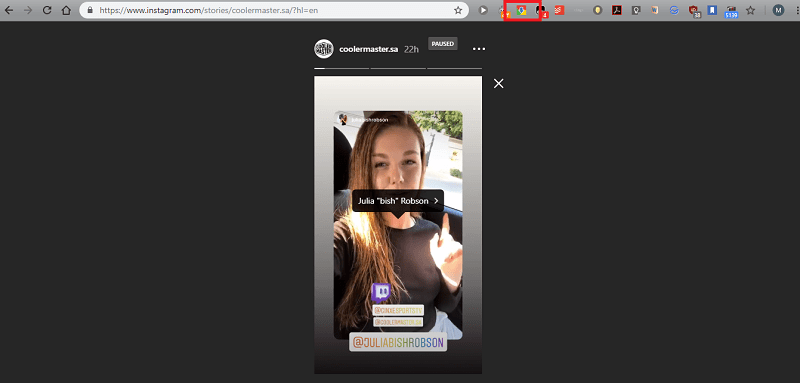Screen dimensions: 800x383
Task: Jump to second story progress segment
Action: [398, 68]
